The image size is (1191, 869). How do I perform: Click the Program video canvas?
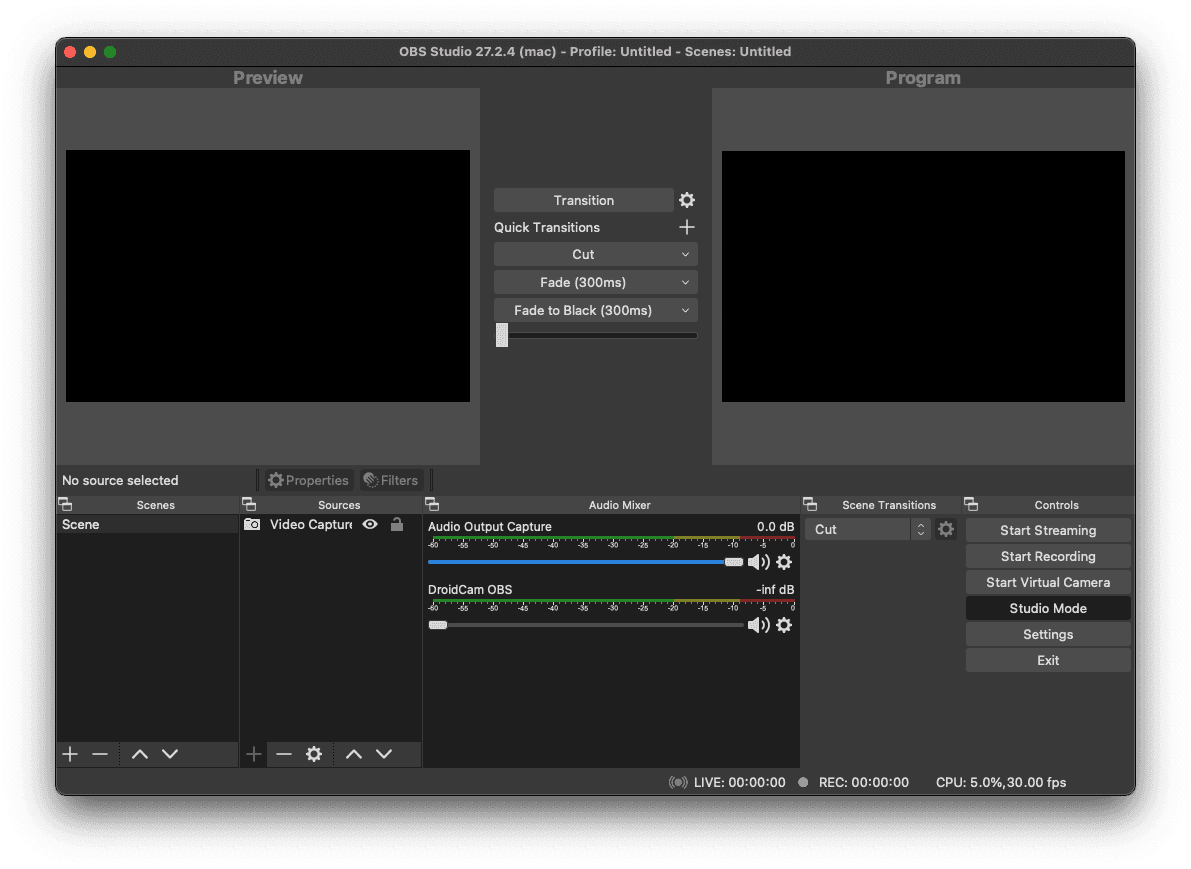click(923, 276)
